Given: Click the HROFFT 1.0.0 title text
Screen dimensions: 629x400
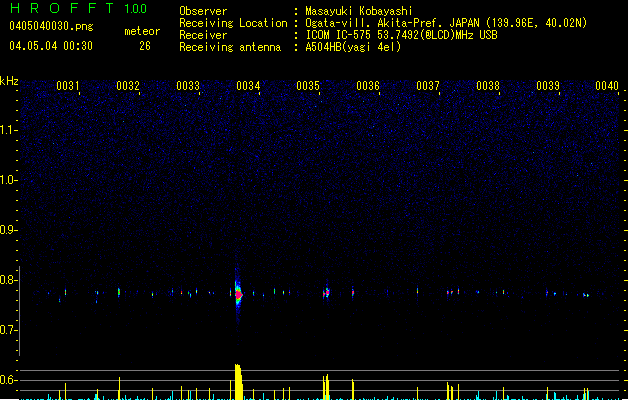Looking at the screenshot, I should pos(79,8).
